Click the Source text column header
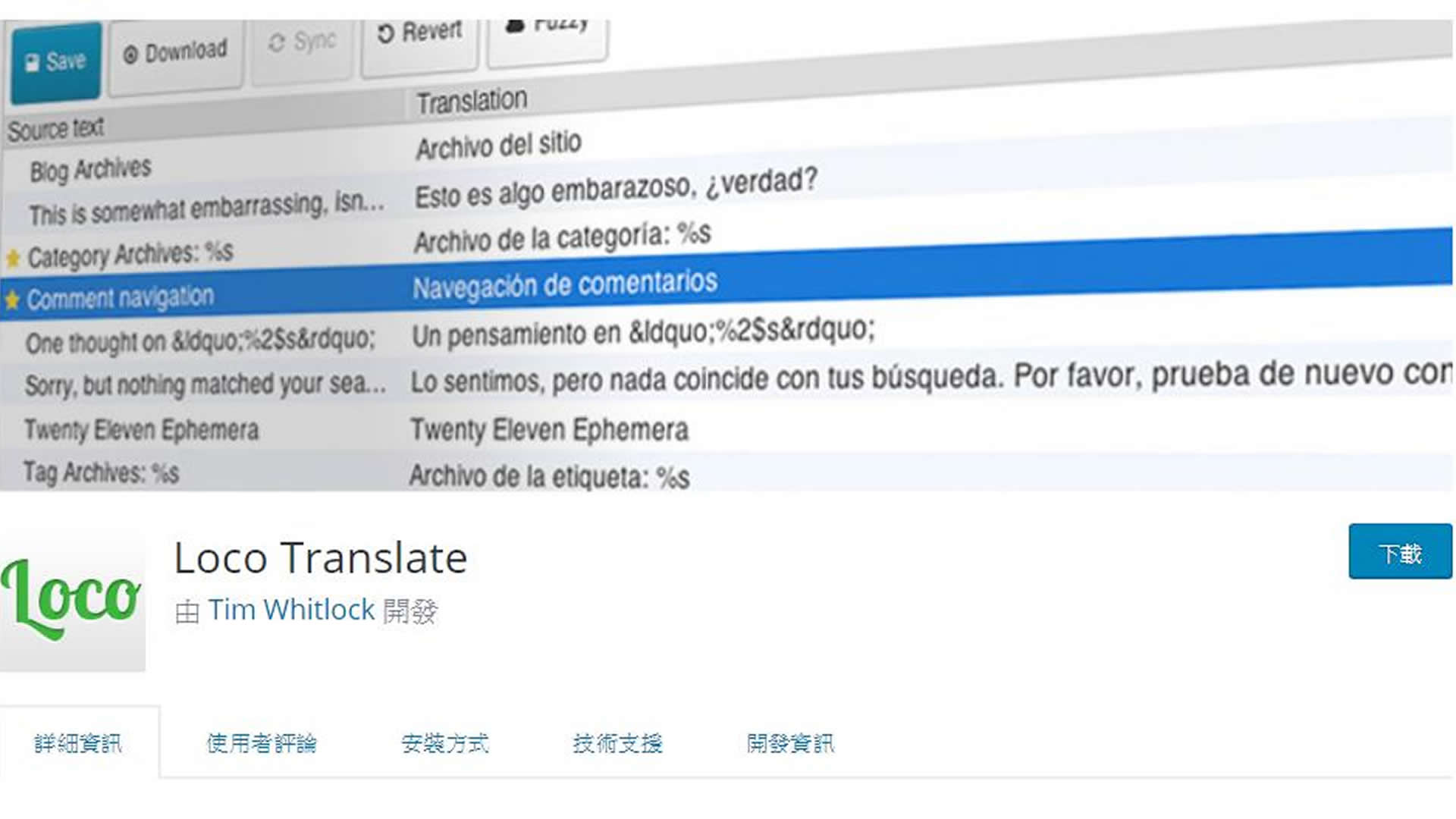This screenshot has height=819, width=1456. point(56,130)
